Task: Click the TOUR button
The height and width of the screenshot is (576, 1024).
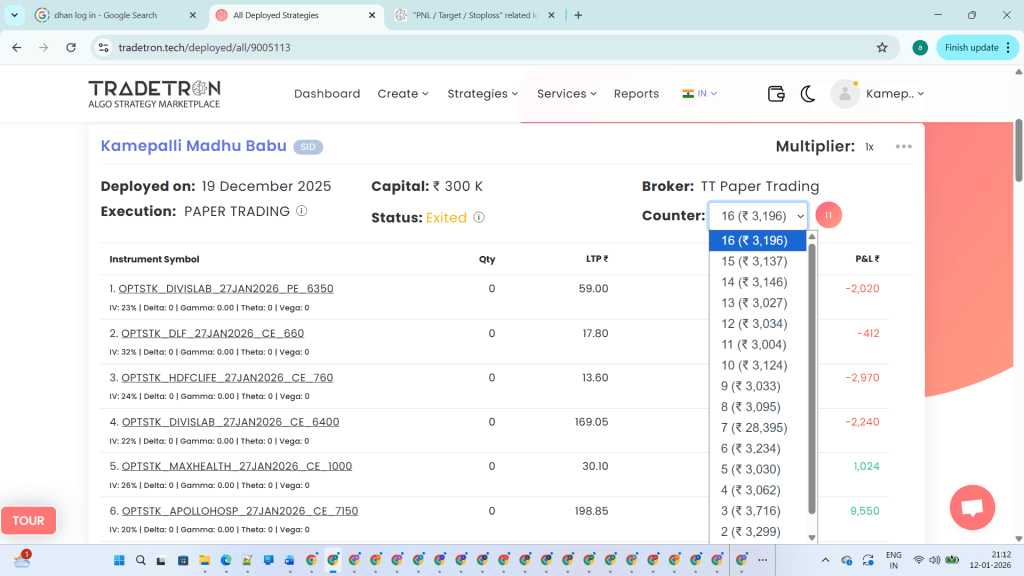Action: 28,520
